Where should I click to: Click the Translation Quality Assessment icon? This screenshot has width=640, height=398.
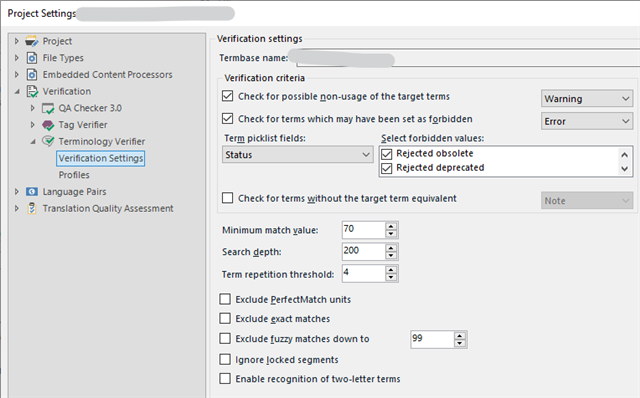tap(32, 208)
